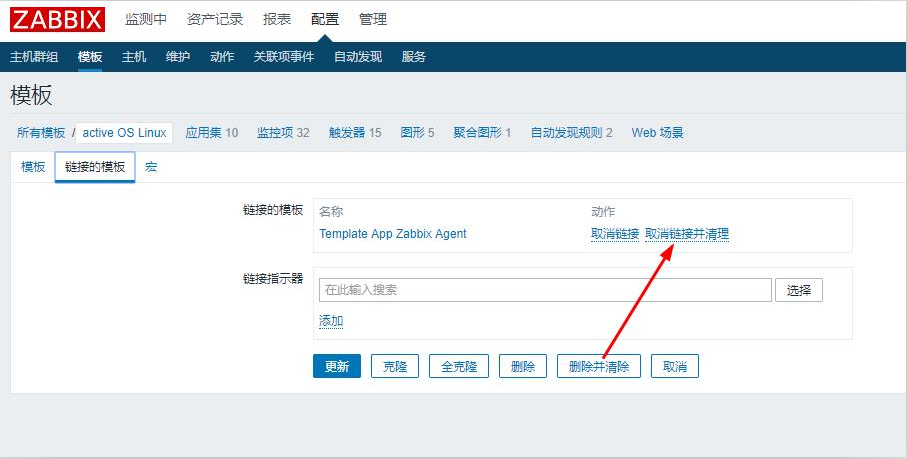The height and width of the screenshot is (459, 907).
Task: Click the 添加 link
Action: point(331,321)
